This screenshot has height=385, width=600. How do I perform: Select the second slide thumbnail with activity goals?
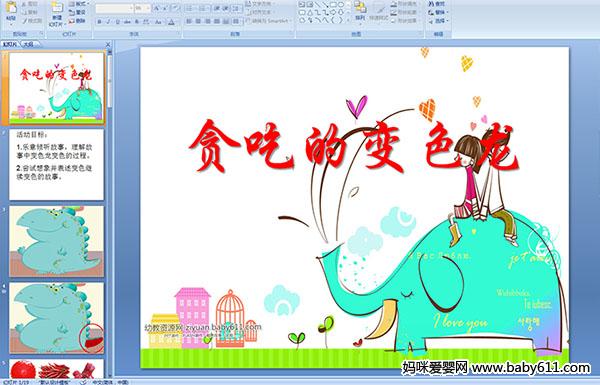point(56,165)
